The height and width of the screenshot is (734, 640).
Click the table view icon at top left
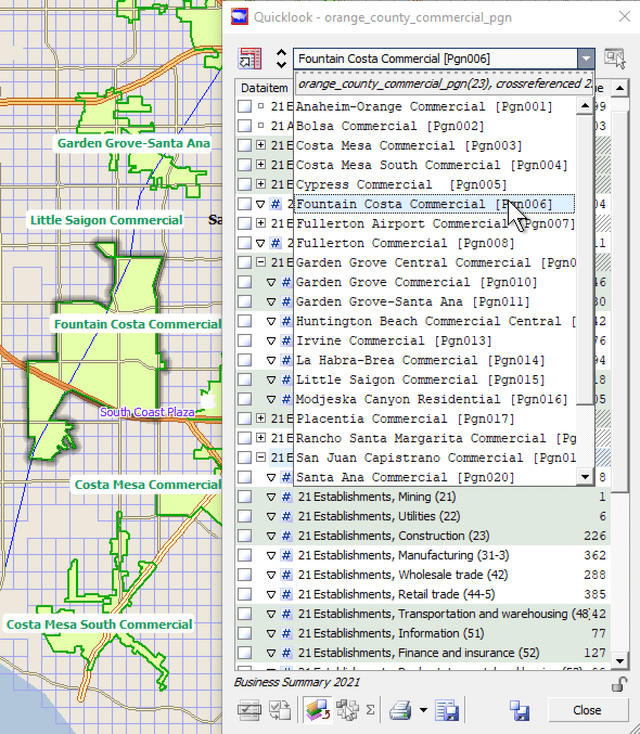[x=249, y=59]
